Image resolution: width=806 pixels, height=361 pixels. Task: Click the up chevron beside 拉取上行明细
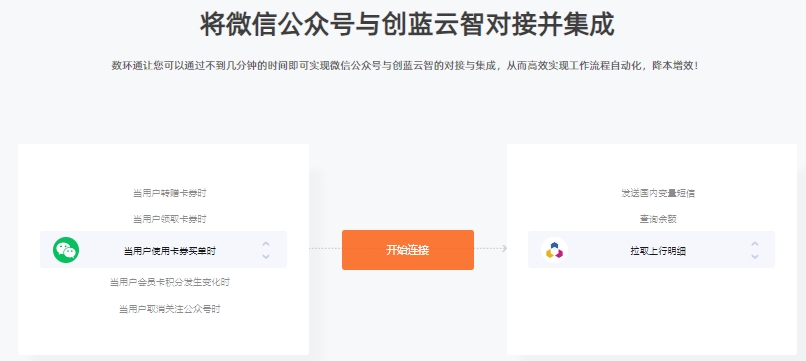click(755, 244)
